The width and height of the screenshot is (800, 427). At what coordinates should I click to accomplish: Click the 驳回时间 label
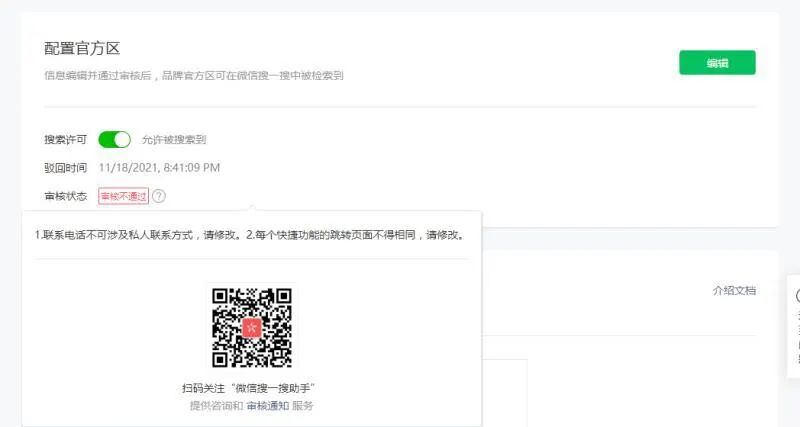[65, 168]
